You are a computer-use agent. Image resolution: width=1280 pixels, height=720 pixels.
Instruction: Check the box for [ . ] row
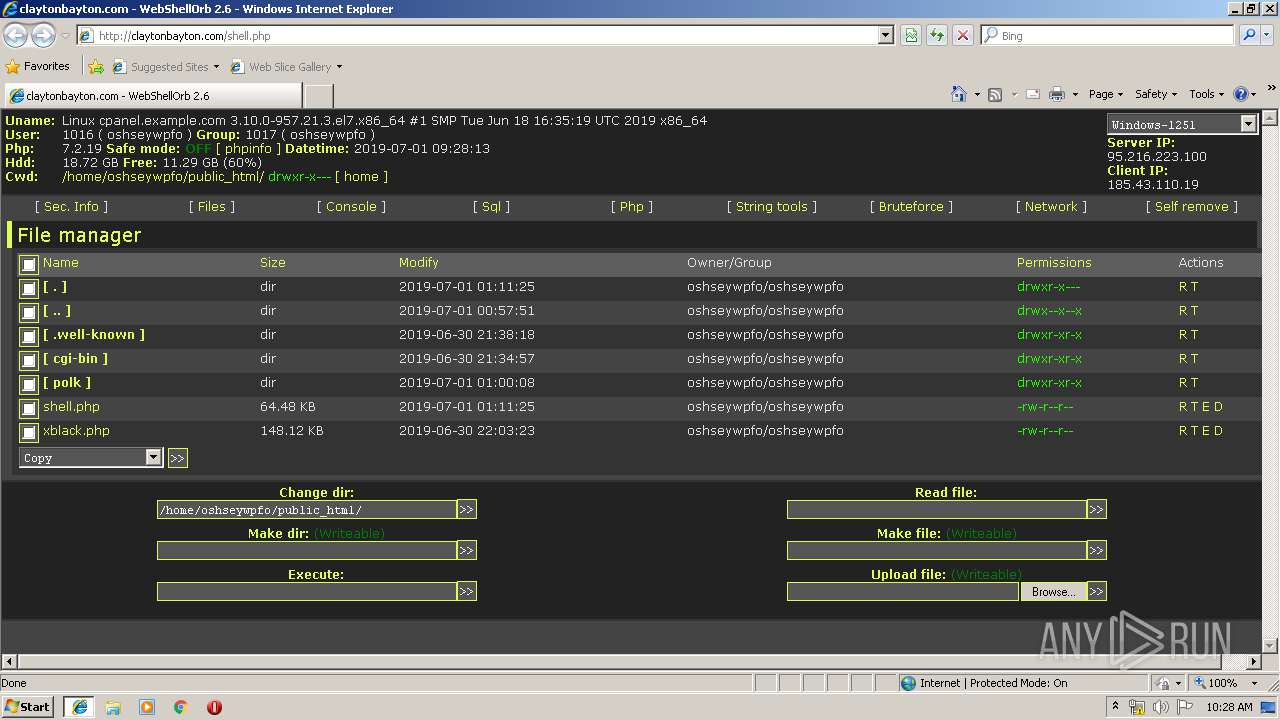click(x=29, y=288)
